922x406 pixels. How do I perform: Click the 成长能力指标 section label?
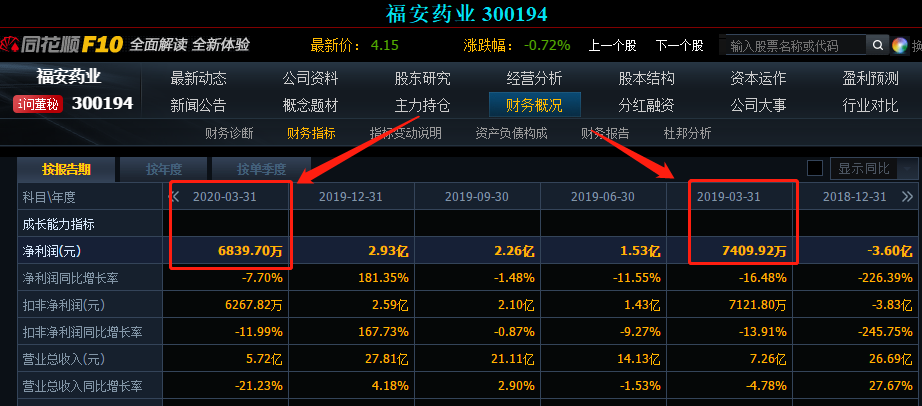pos(58,224)
